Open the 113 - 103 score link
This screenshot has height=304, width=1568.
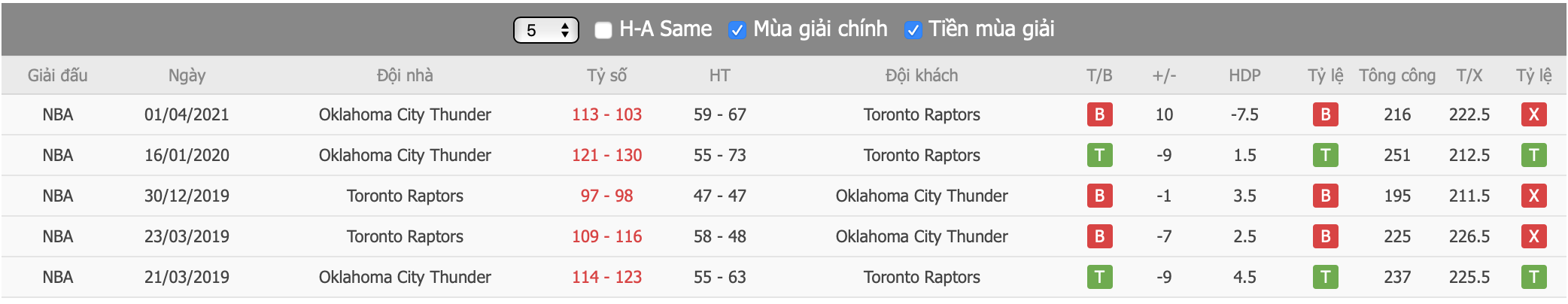tap(606, 114)
